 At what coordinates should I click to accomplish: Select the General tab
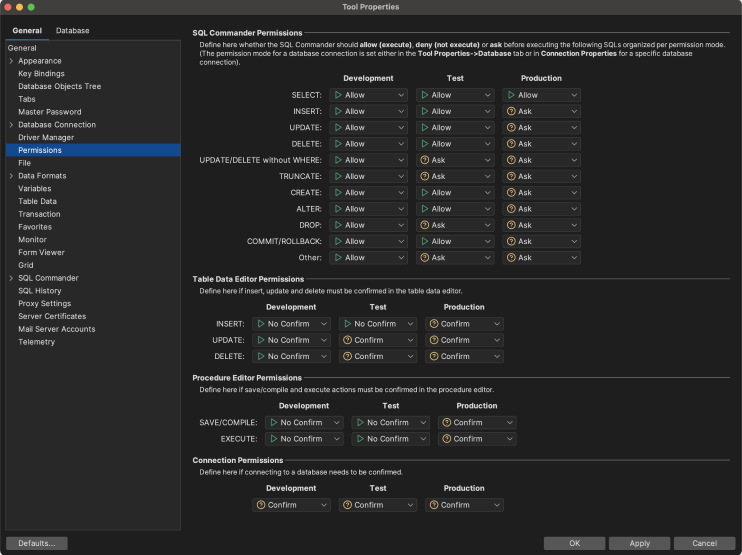point(27,31)
